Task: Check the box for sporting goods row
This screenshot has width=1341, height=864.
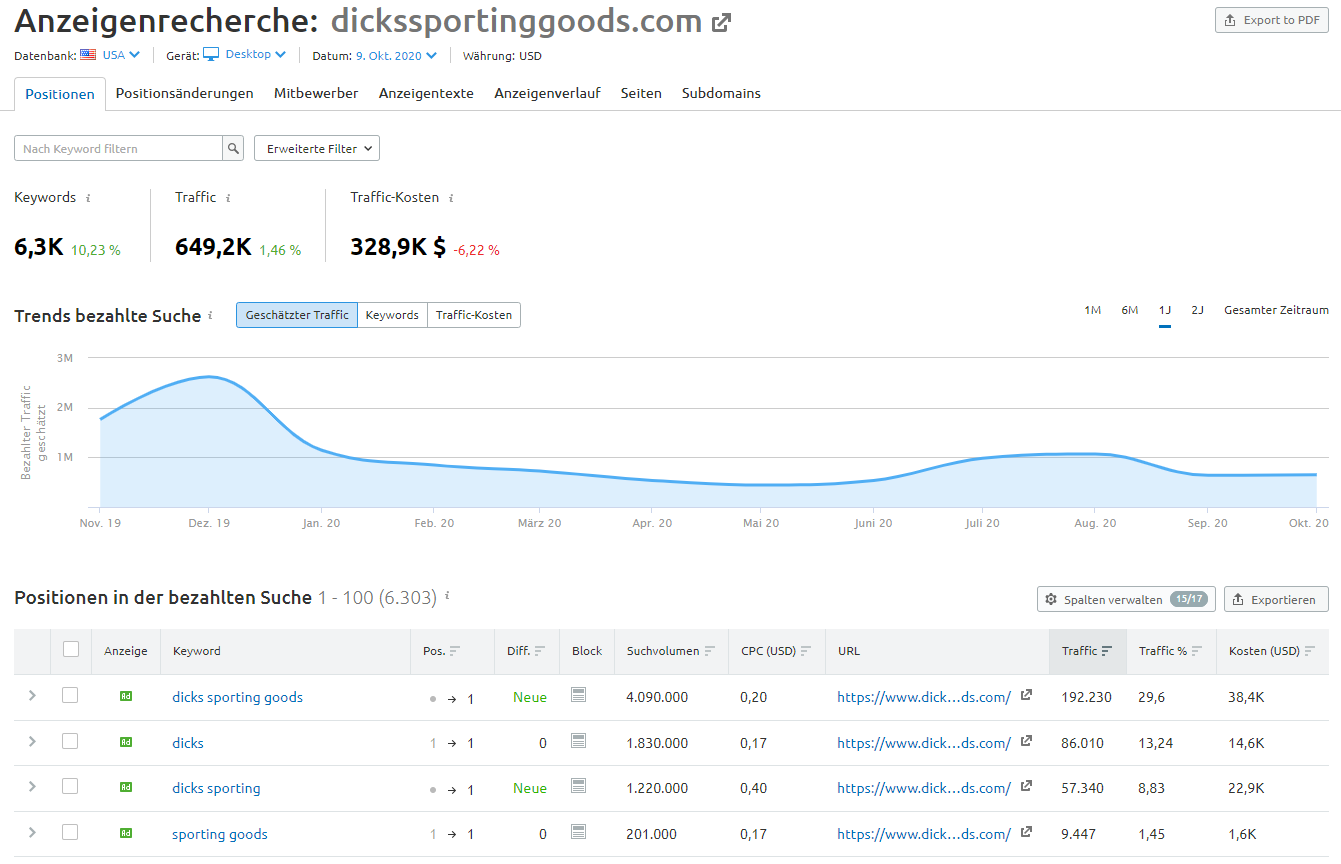Action: [x=70, y=832]
